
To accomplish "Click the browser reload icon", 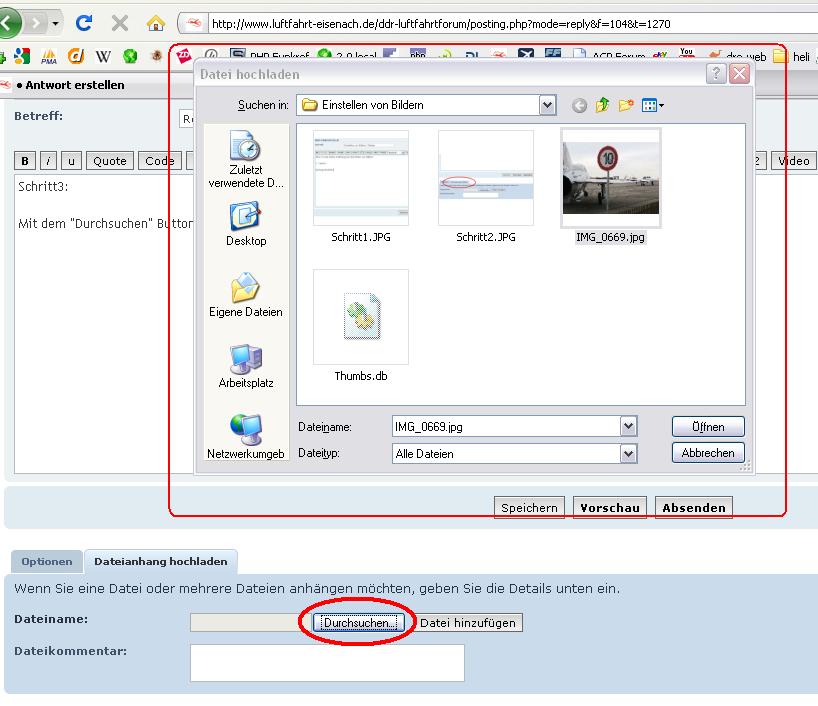I will tap(84, 22).
